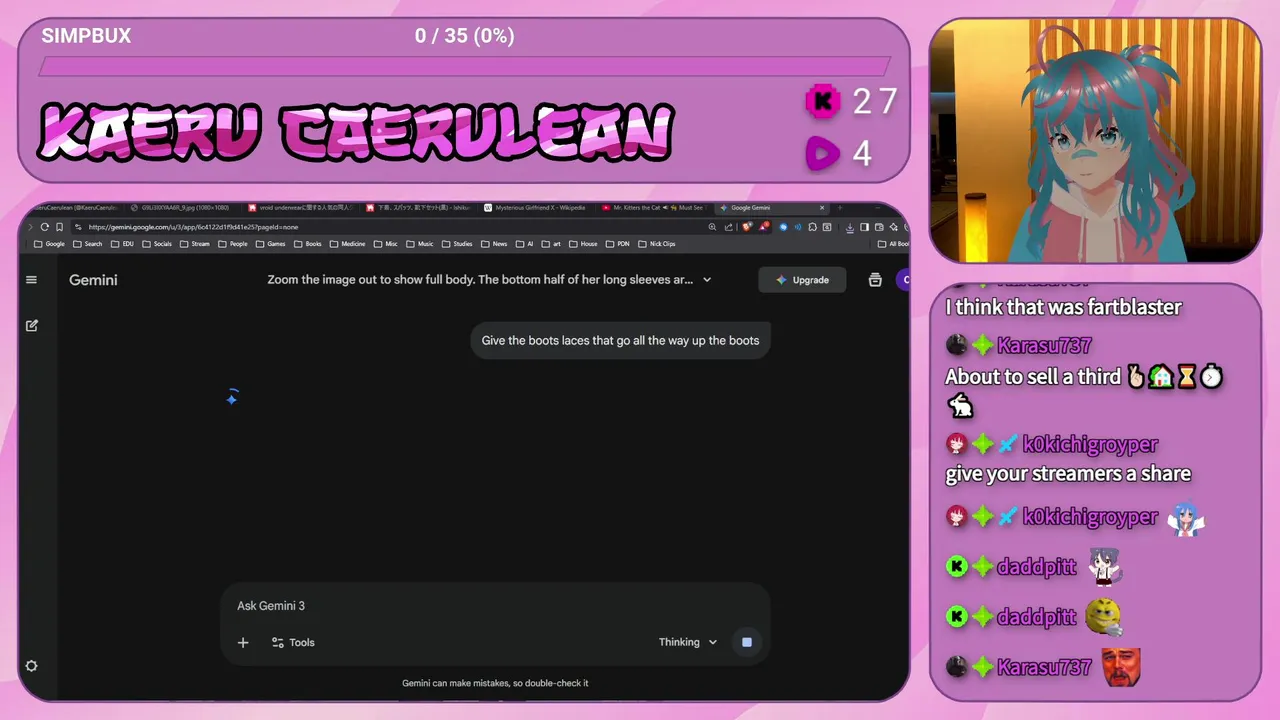
Task: Open the browser downloads icon
Action: [850, 227]
